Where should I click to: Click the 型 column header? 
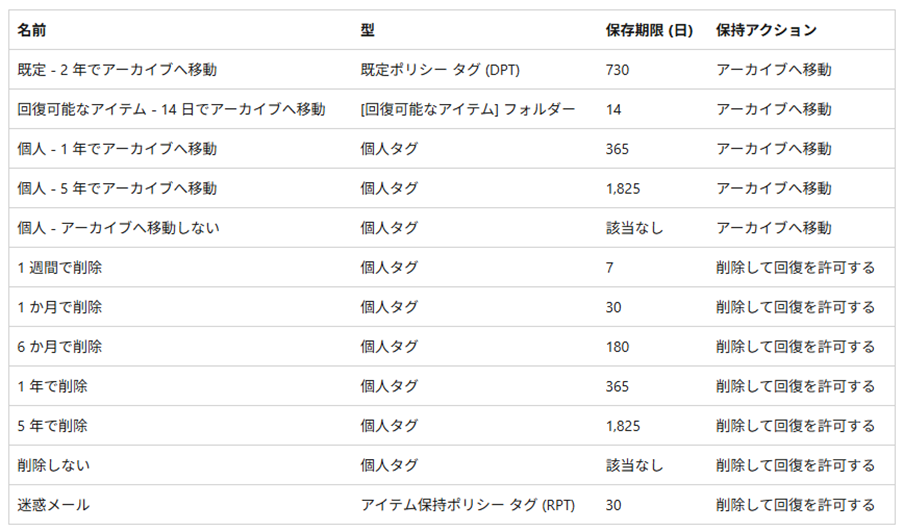point(367,30)
